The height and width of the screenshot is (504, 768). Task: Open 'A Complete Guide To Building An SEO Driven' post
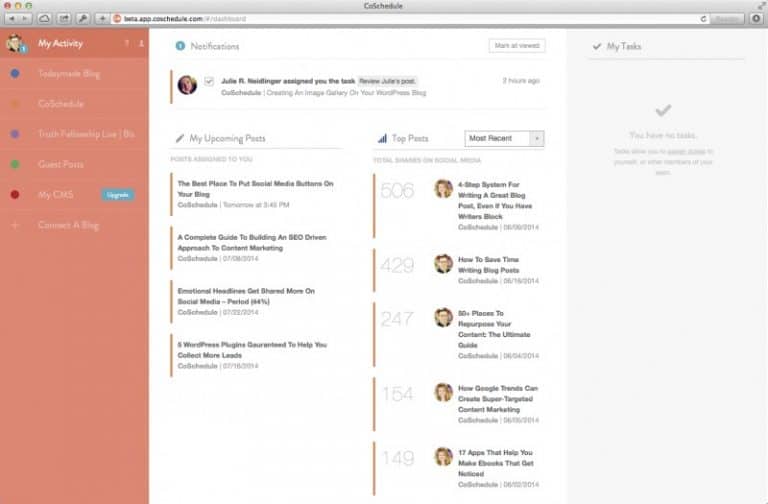(252, 242)
